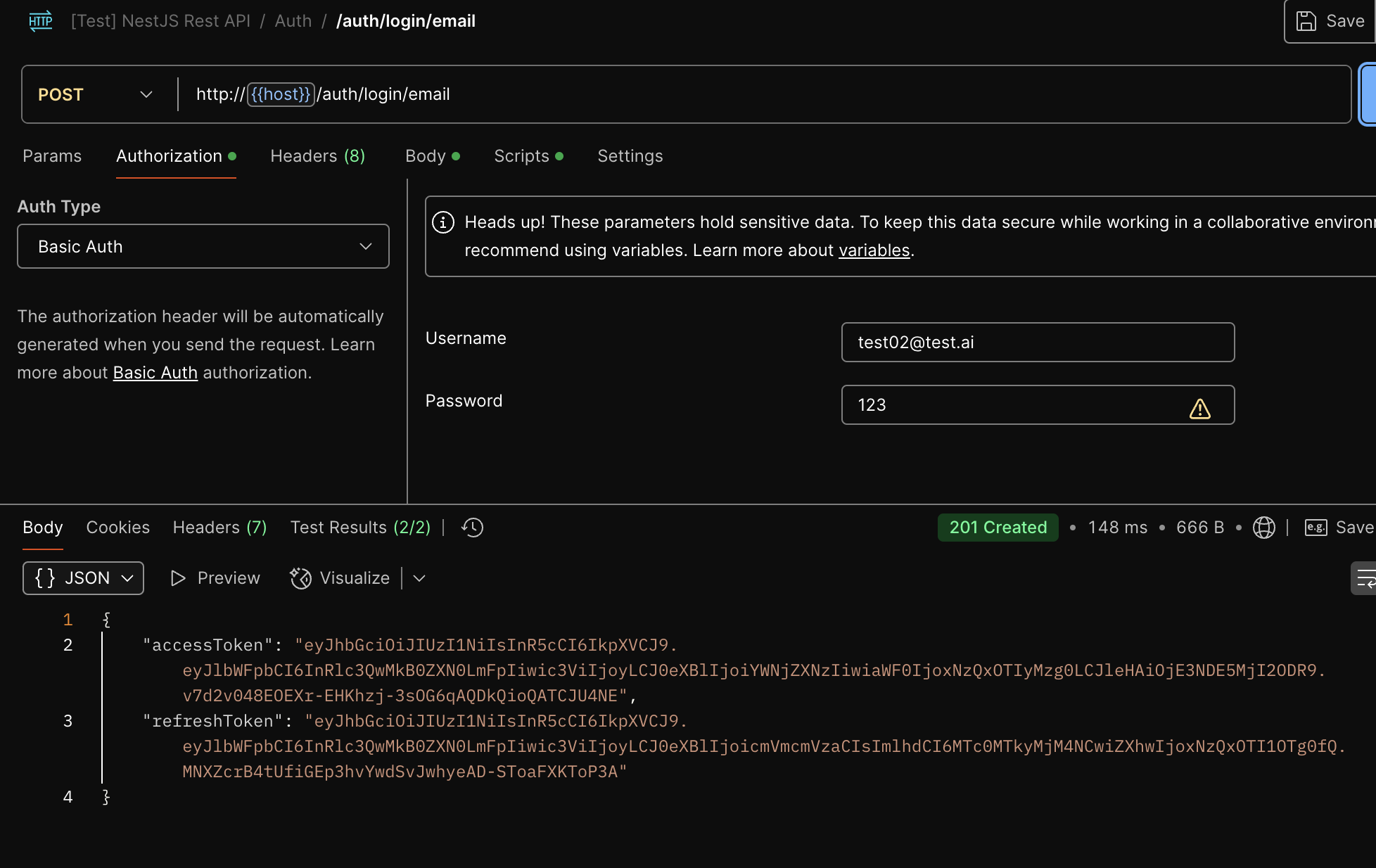This screenshot has height=868, width=1376.
Task: Click the Username input field
Action: coord(1037,343)
